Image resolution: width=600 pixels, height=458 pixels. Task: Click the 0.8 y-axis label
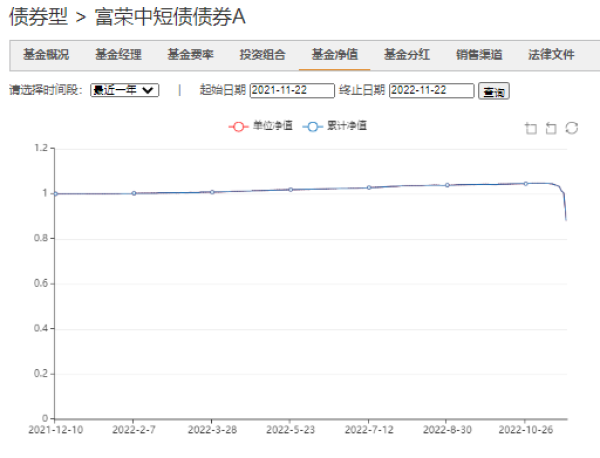click(x=41, y=238)
